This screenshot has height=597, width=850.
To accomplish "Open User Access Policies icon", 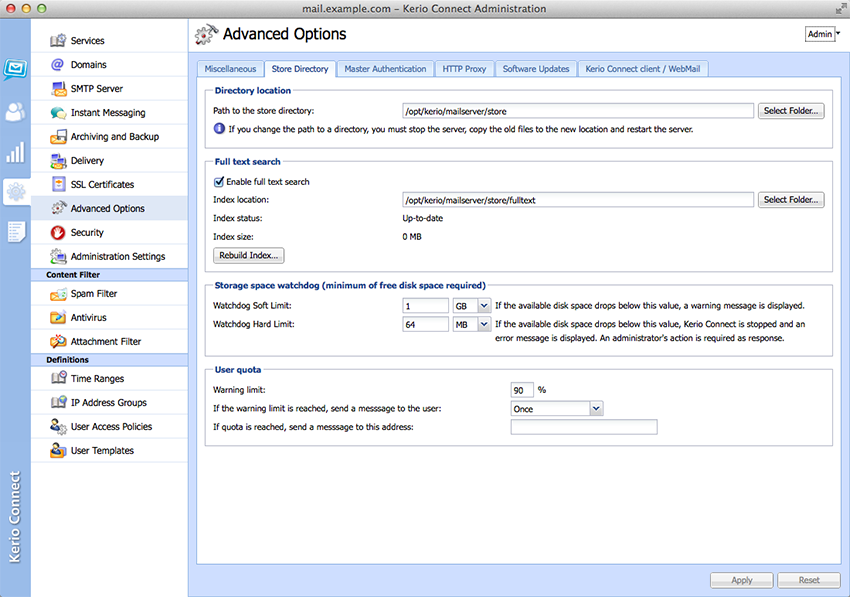I will (x=58, y=427).
